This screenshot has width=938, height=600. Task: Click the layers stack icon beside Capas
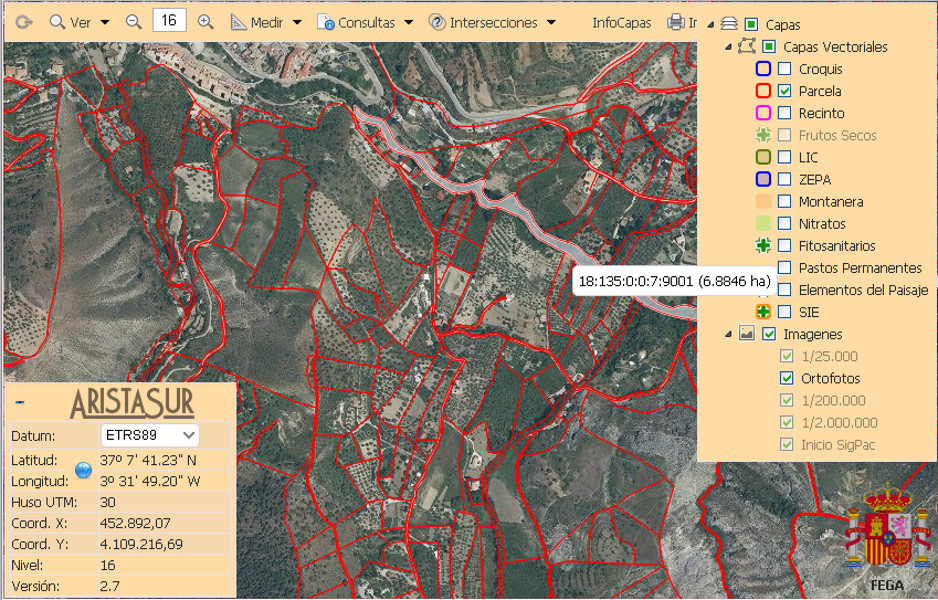(728, 24)
